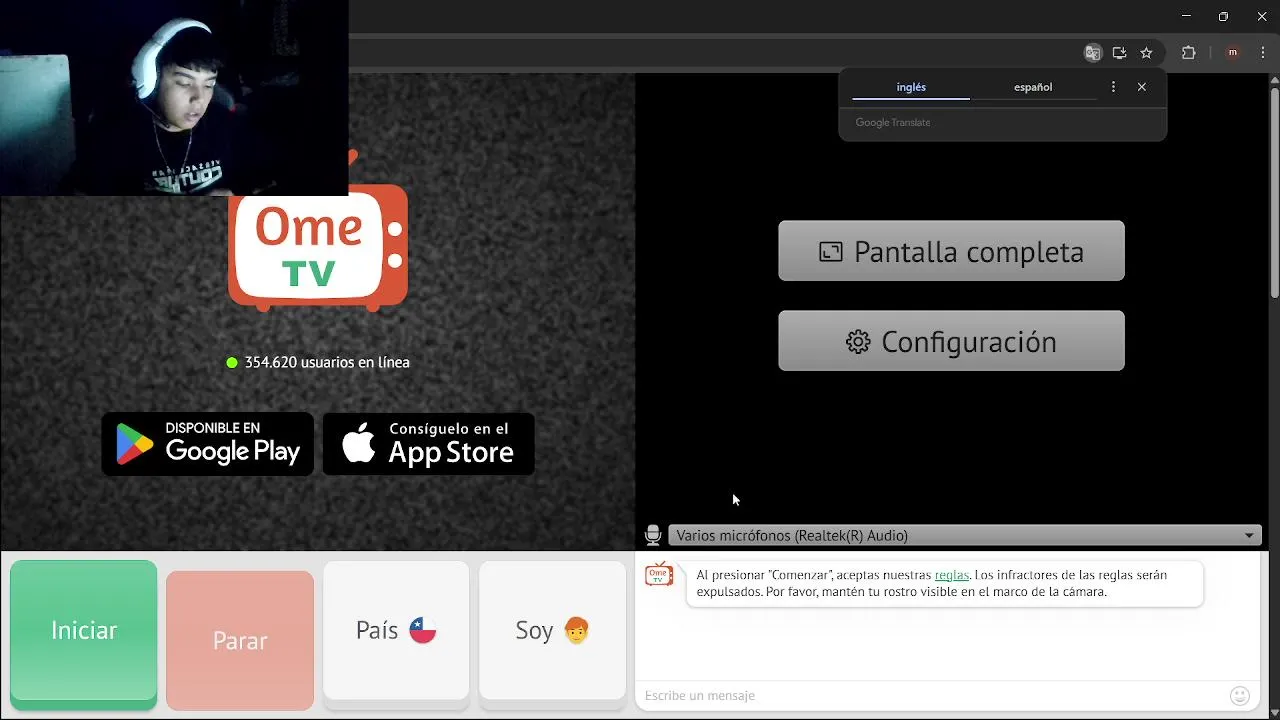Open the Google Play download badge
The width and height of the screenshot is (1280, 720).
tap(208, 443)
